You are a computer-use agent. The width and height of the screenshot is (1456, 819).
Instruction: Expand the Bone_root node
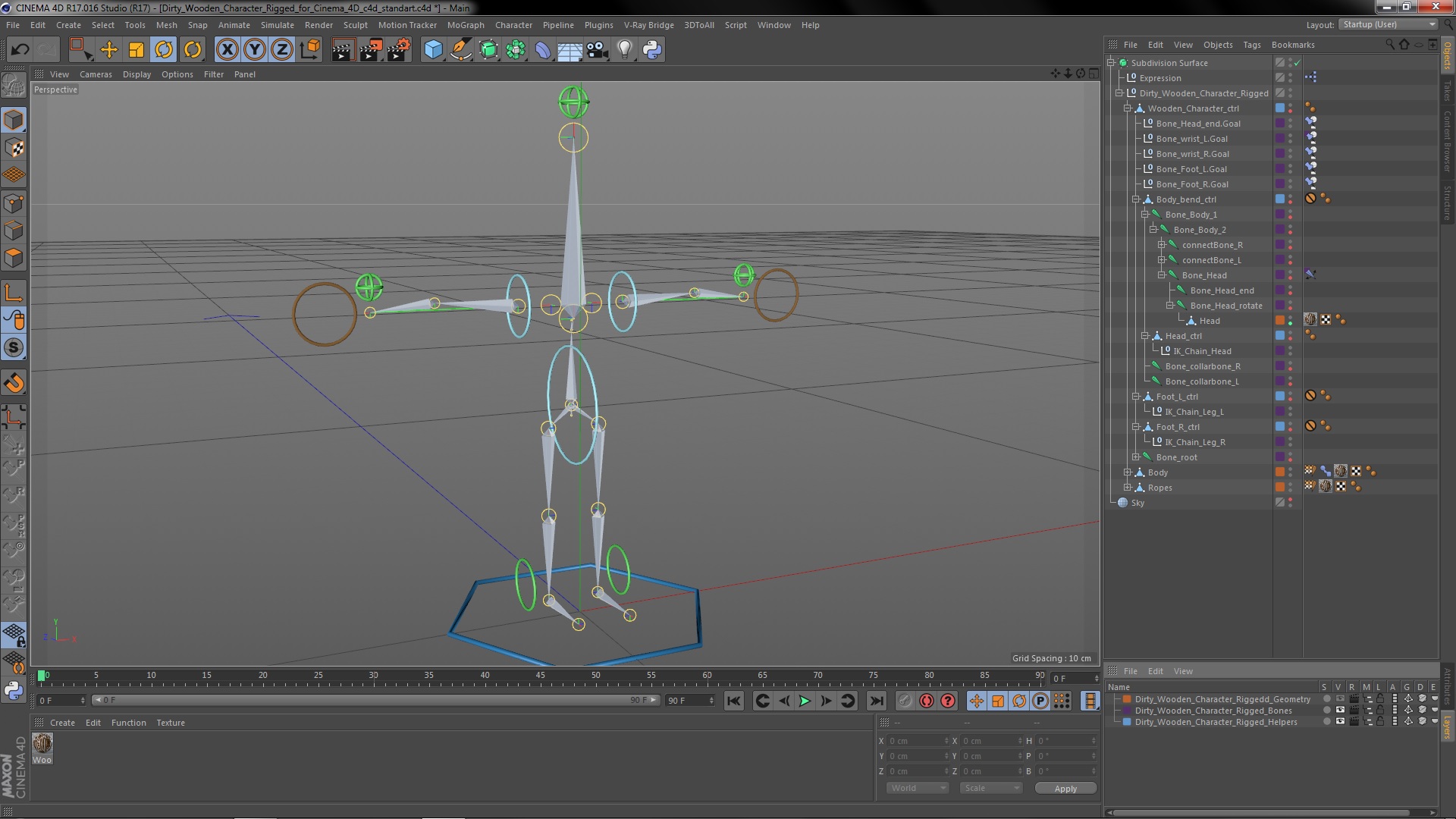tap(1136, 457)
